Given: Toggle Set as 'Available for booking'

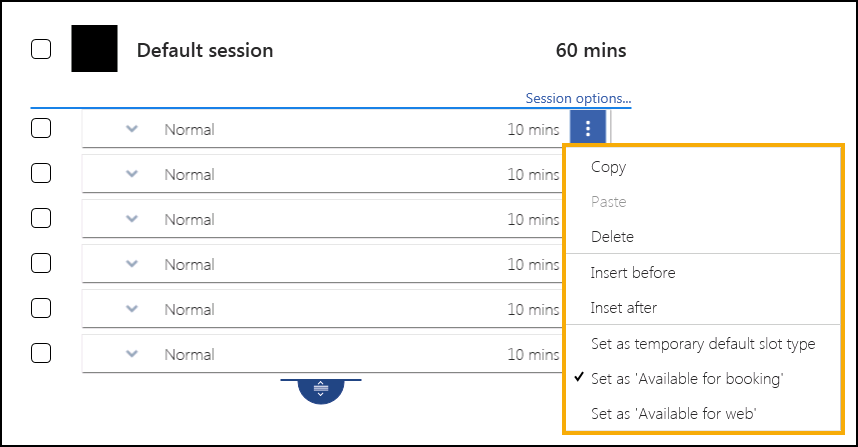Looking at the screenshot, I should click(686, 379).
